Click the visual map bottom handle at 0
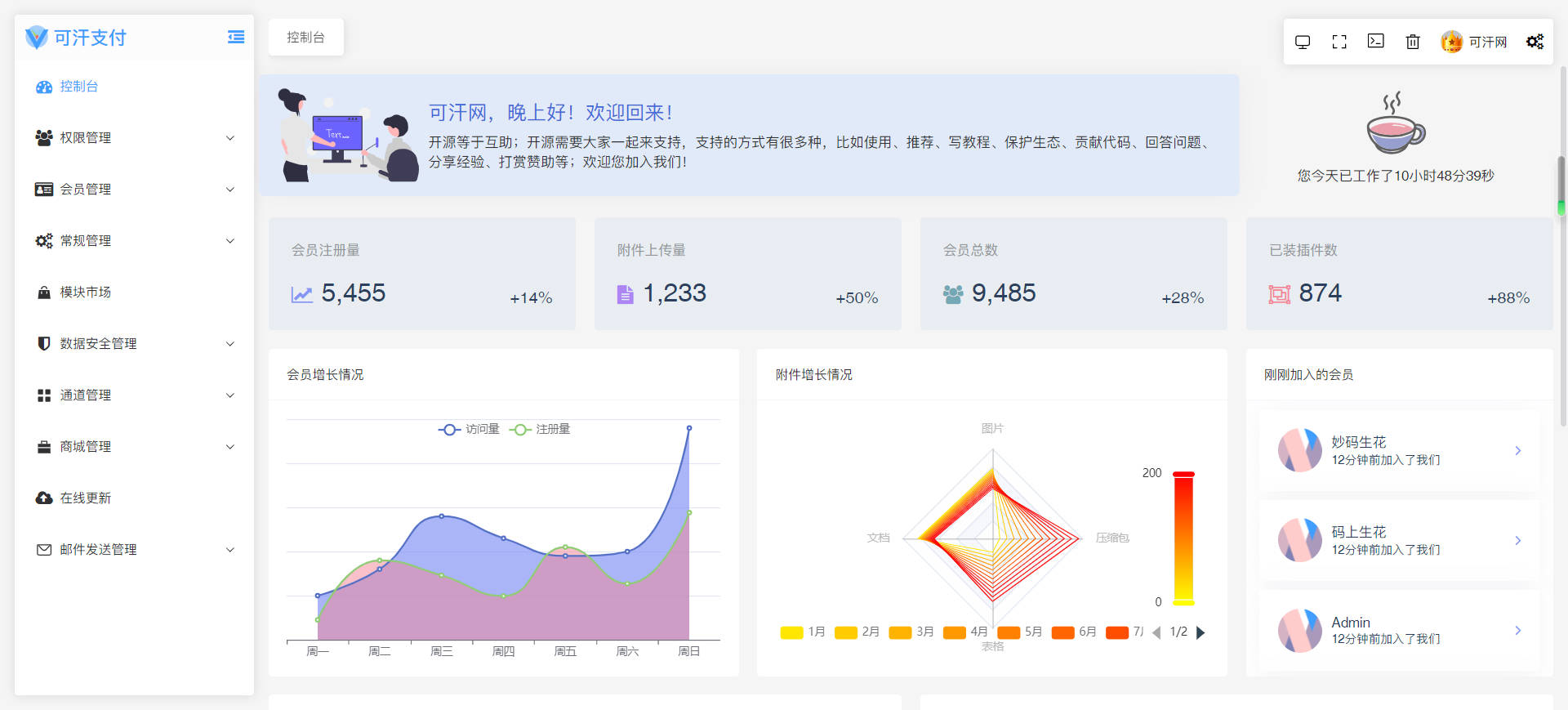 1183,603
